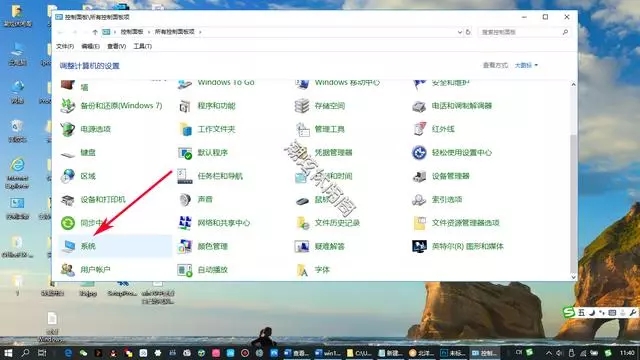Expand the address bar history dropdown arrow
640x360 pixels.
[460, 32]
